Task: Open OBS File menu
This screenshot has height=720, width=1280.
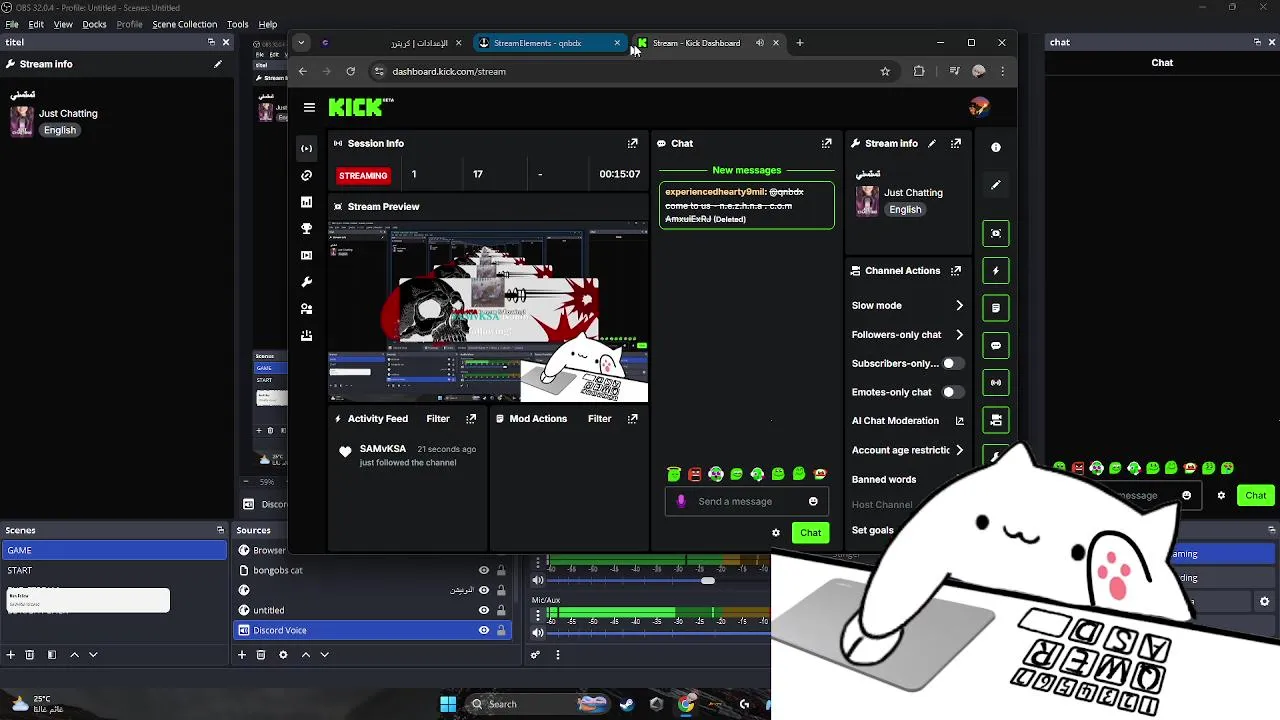Action: click(12, 24)
